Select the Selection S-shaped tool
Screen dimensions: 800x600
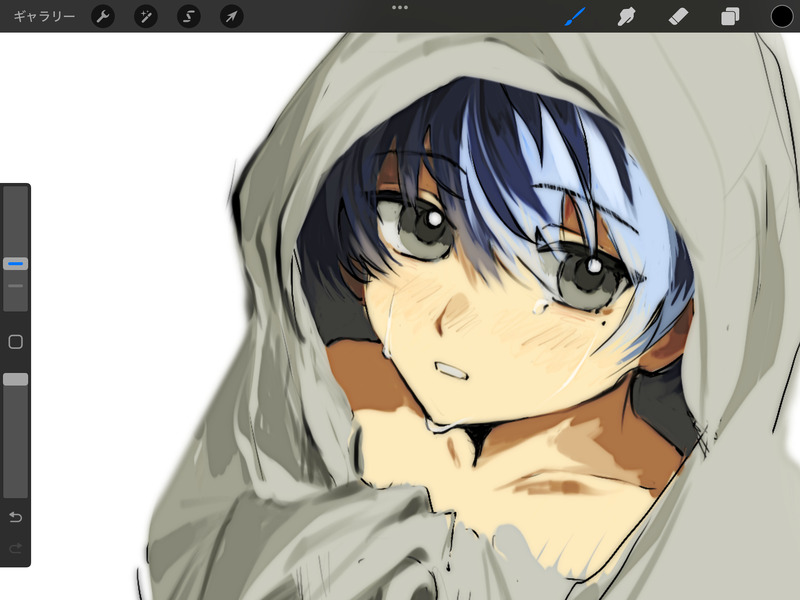pos(188,17)
